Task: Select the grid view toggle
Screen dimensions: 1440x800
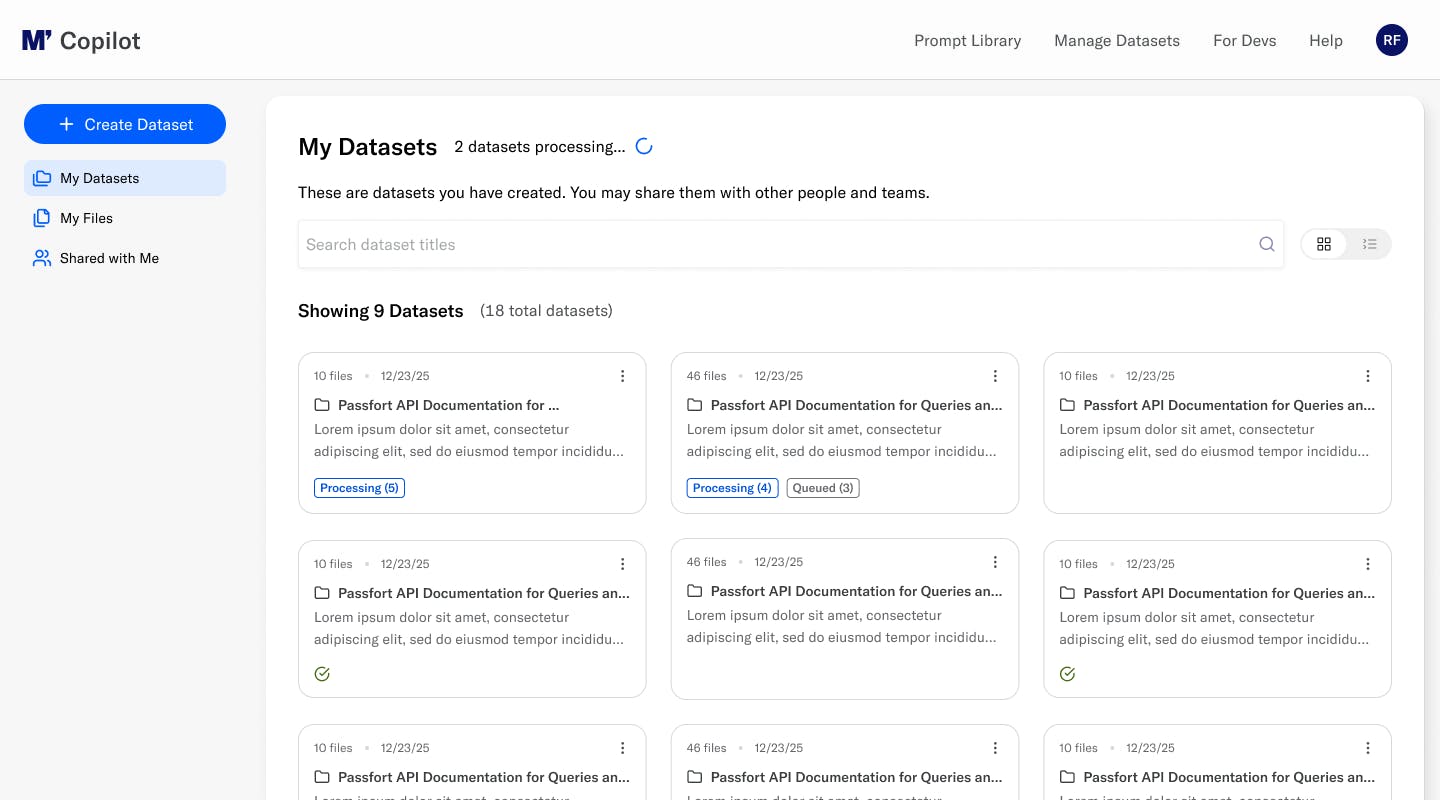Action: pos(1324,244)
